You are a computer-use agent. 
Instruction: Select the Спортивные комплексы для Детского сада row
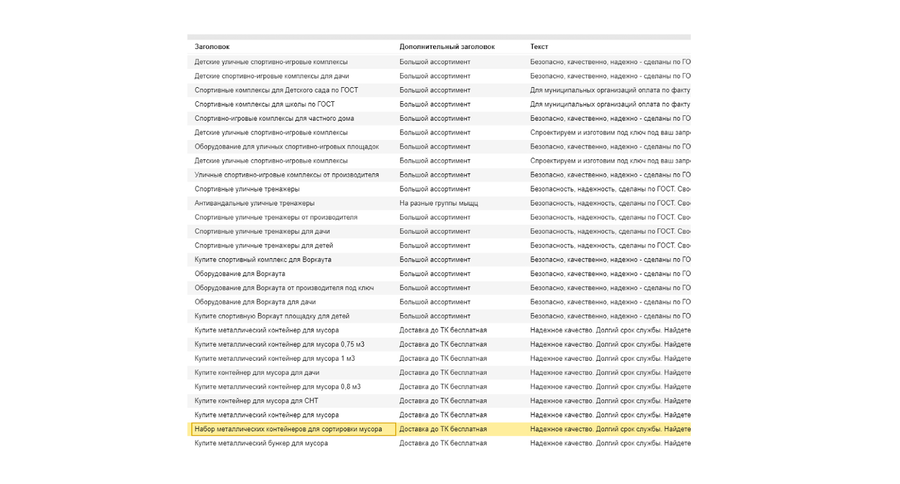[x=439, y=90]
